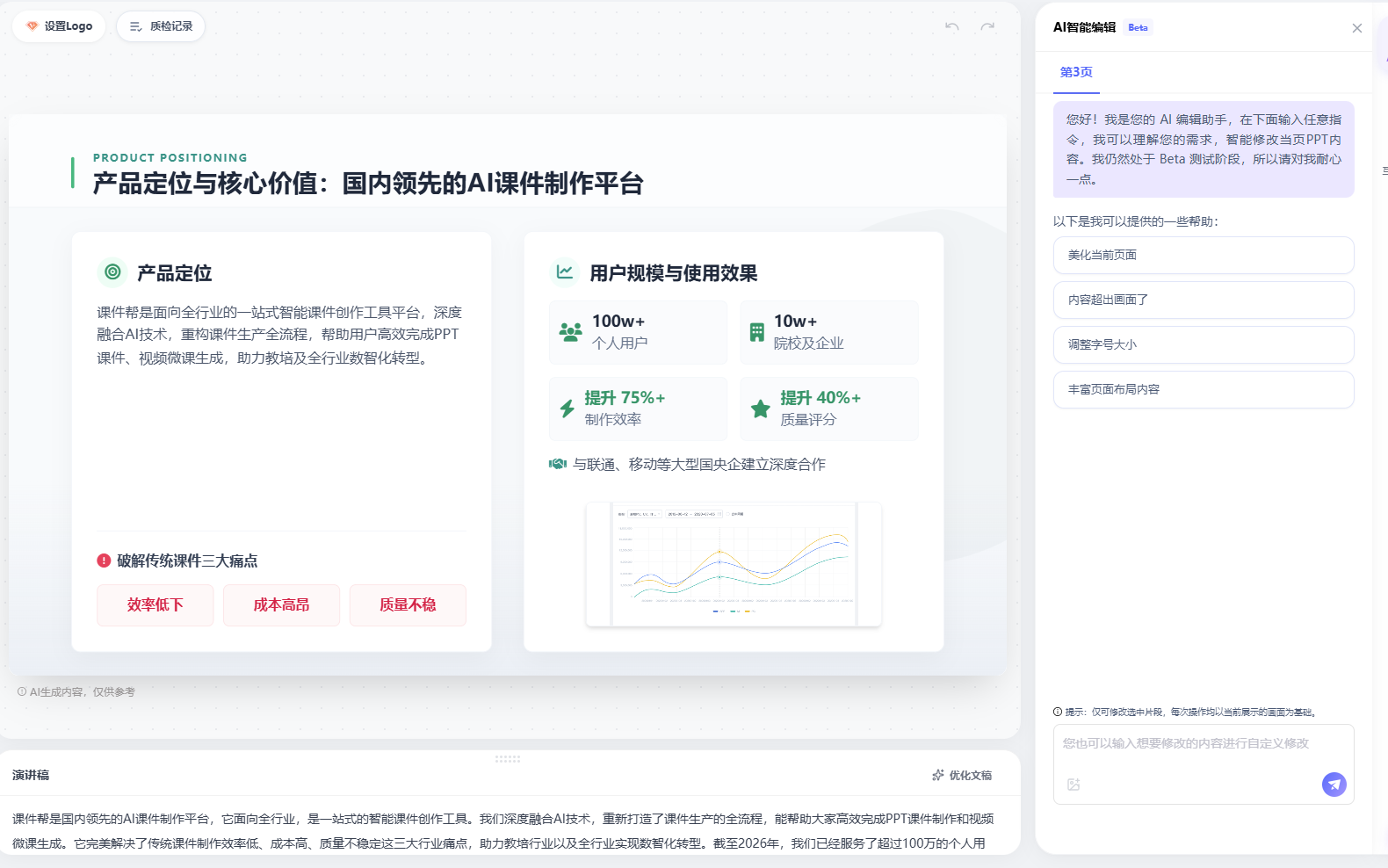
Task: Click the slide title 产品定位与核心价值
Action: (368, 184)
